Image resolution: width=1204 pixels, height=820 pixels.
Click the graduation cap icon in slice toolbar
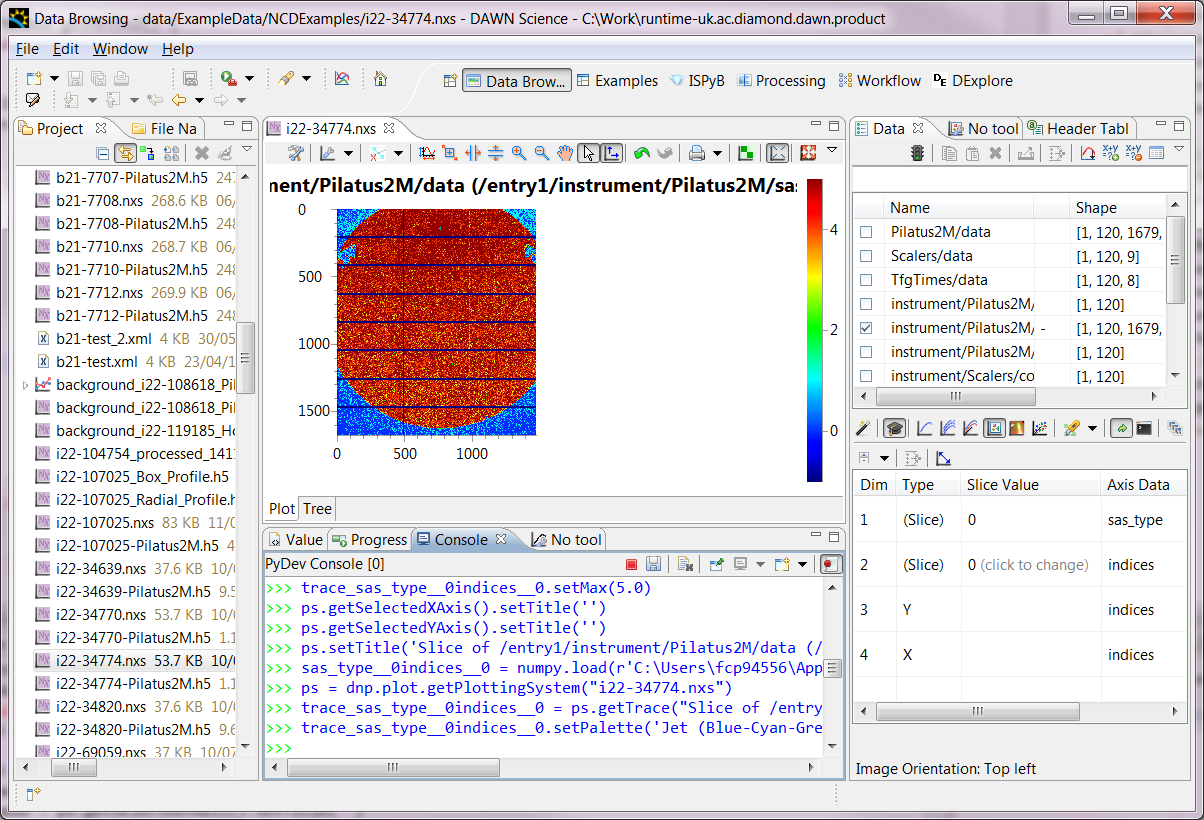894,428
